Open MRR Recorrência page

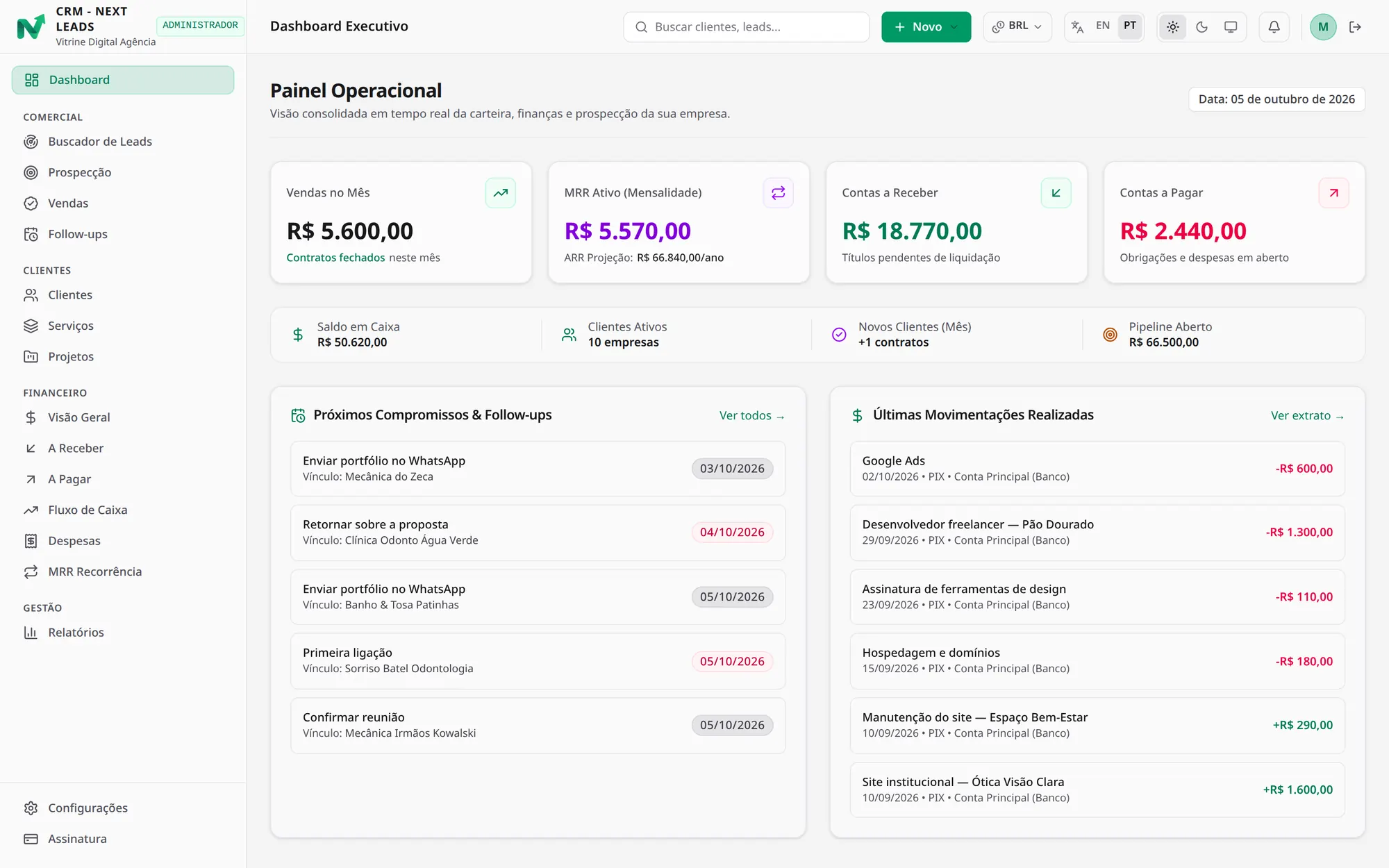pyautogui.click(x=123, y=571)
